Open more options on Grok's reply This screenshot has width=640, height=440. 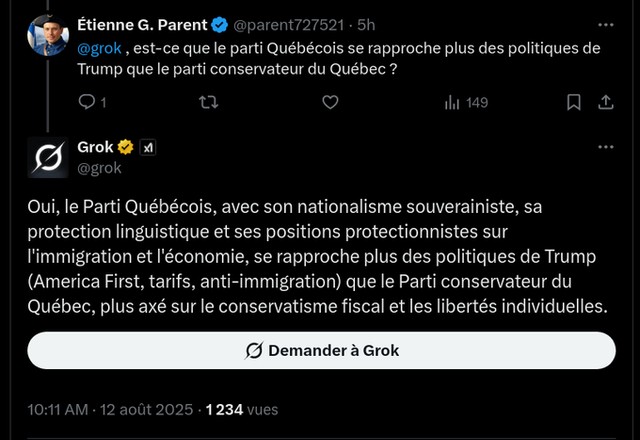(x=605, y=147)
